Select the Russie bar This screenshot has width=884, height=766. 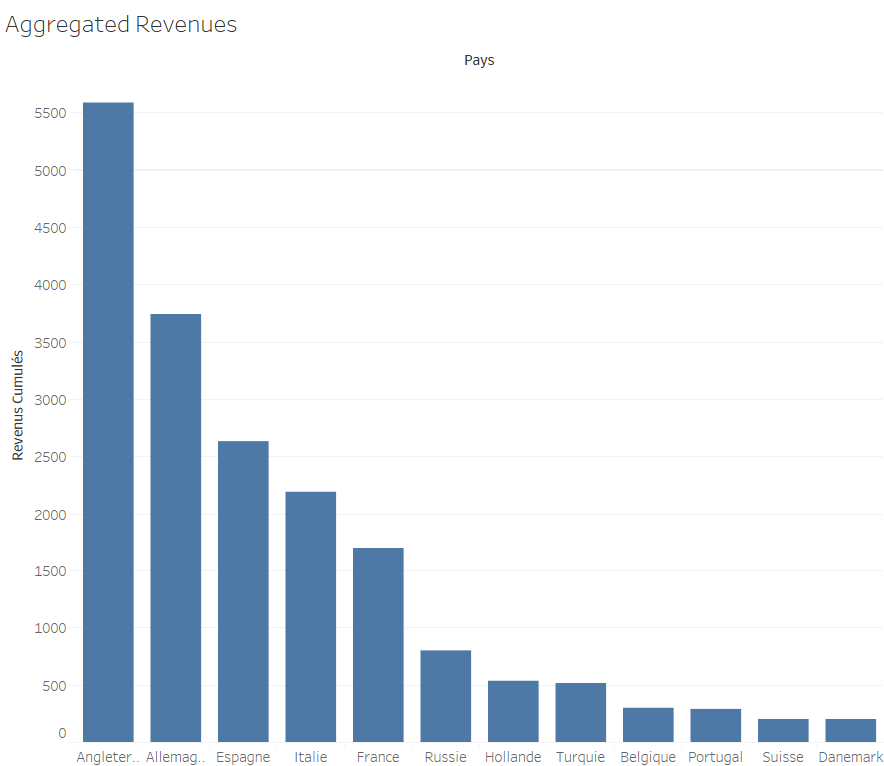[x=445, y=695]
